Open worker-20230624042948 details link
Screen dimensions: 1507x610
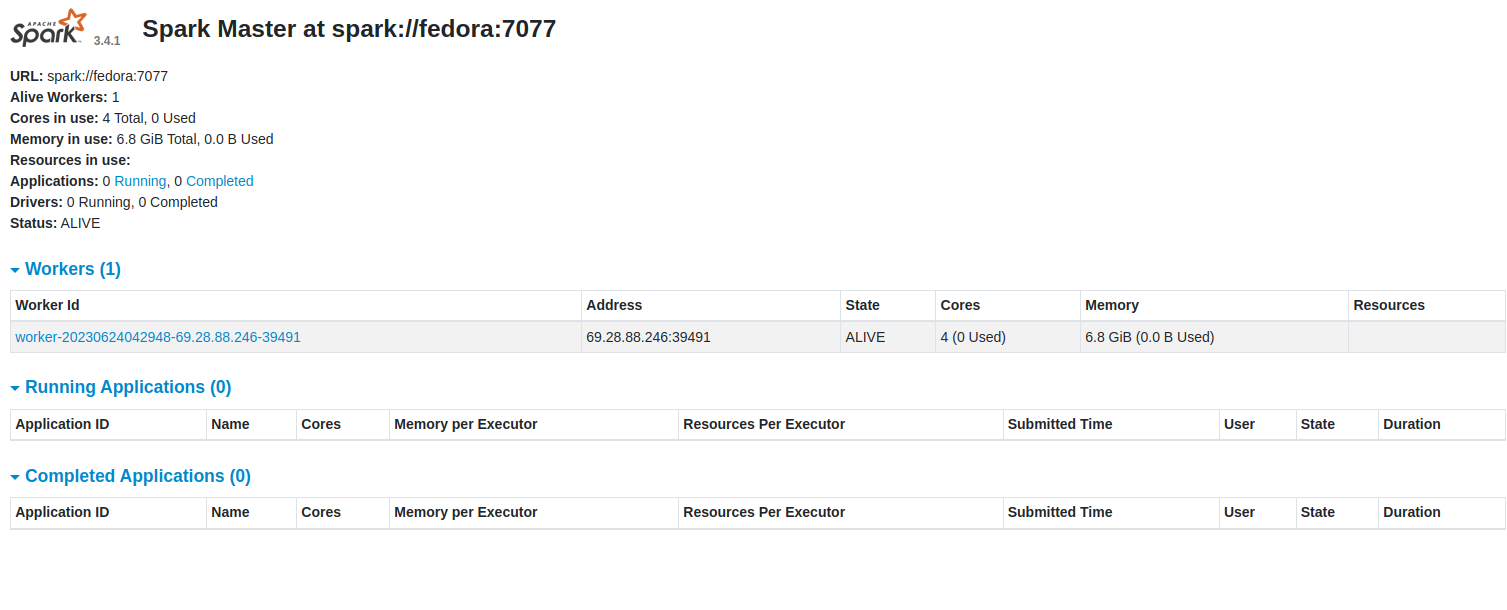pyautogui.click(x=158, y=337)
